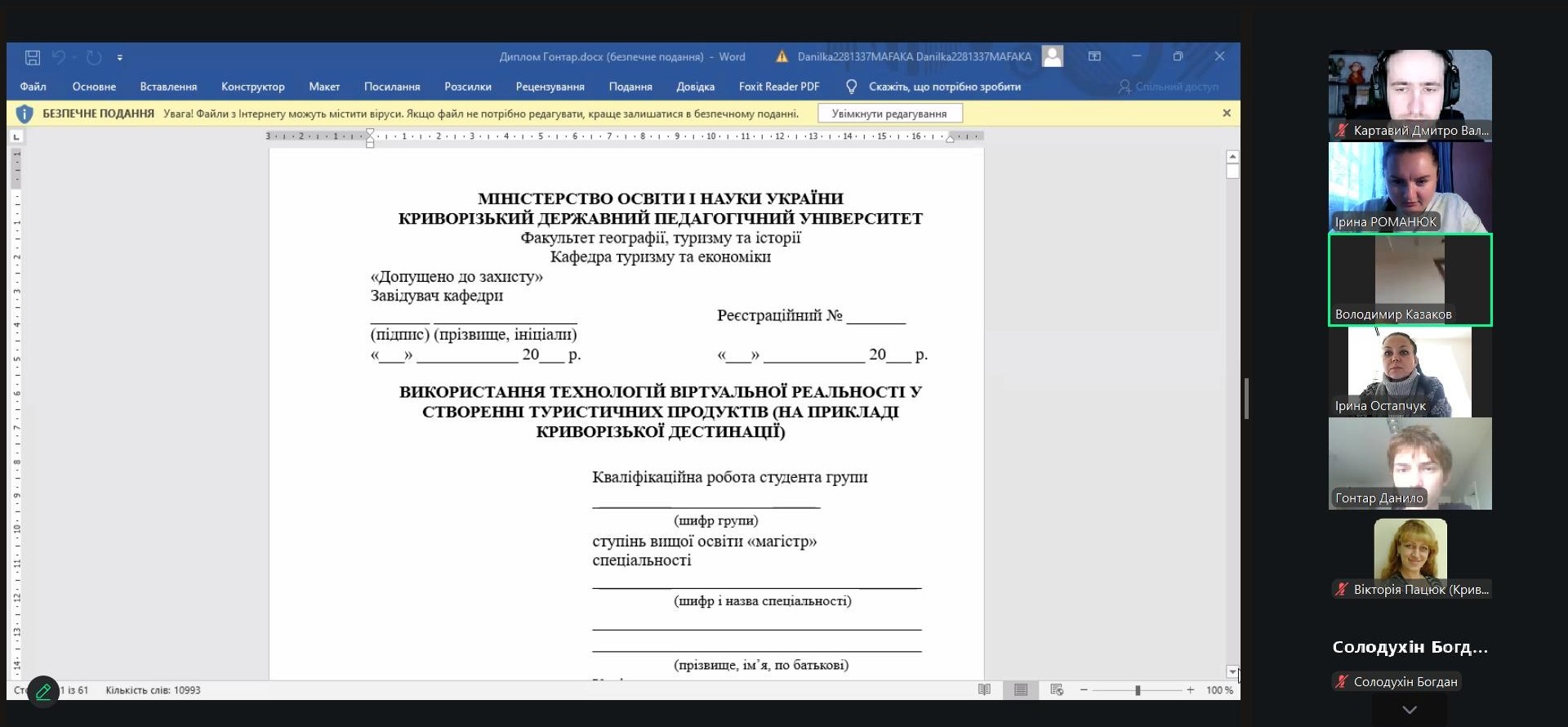The height and width of the screenshot is (727, 1568).
Task: Open the ribbon display options icon
Action: coord(1094,56)
